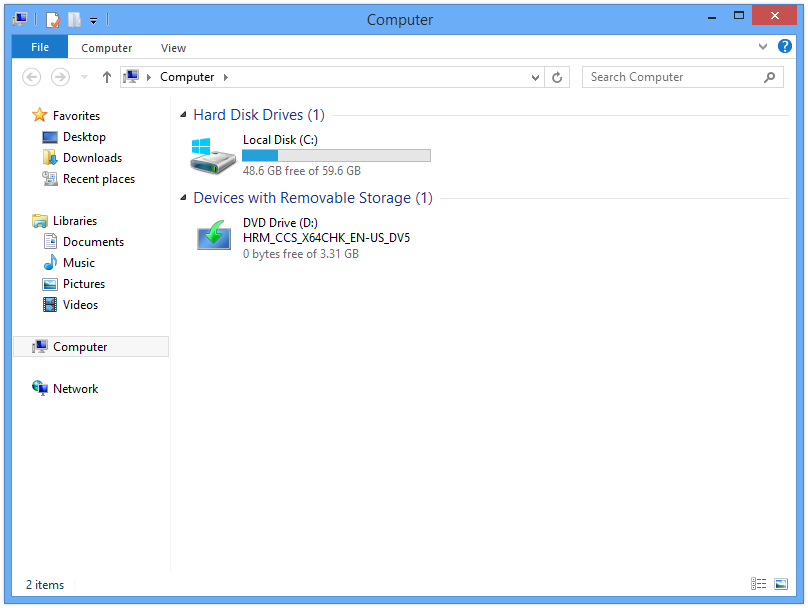Click the Properties quick access icon

pyautogui.click(x=53, y=20)
